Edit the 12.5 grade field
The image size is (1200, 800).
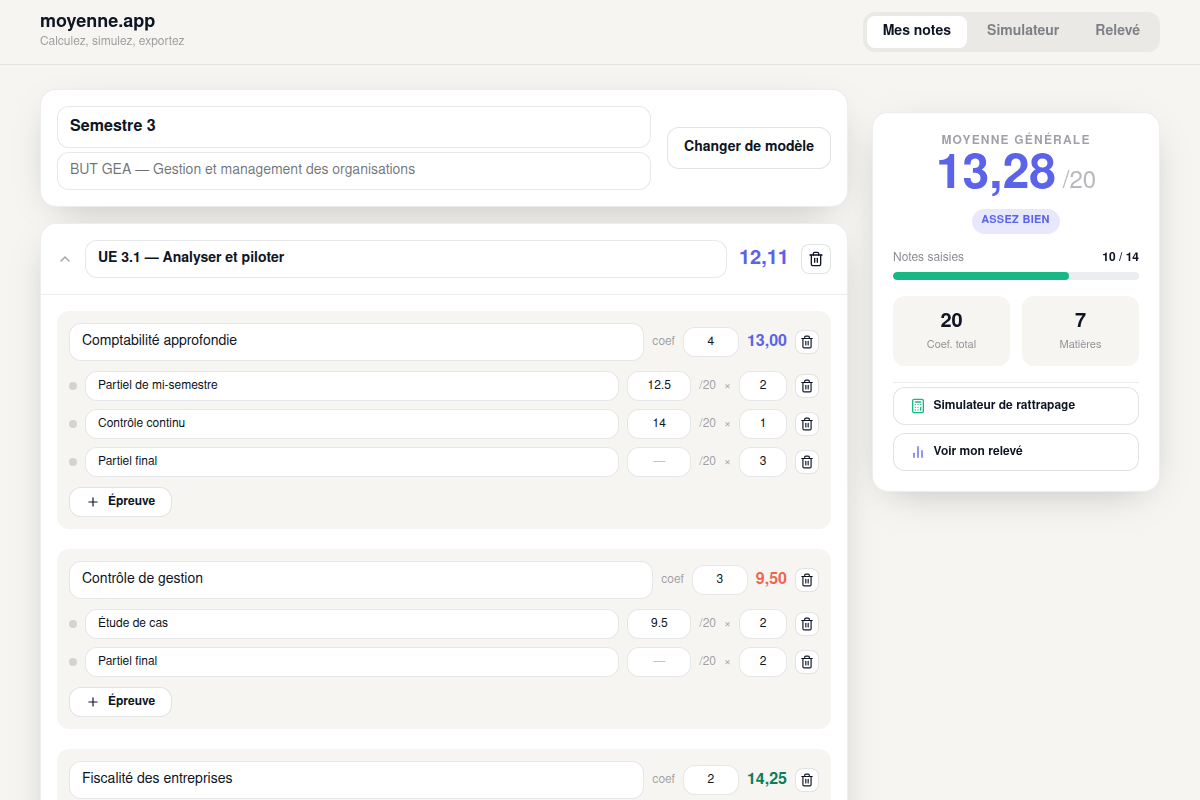coord(659,386)
